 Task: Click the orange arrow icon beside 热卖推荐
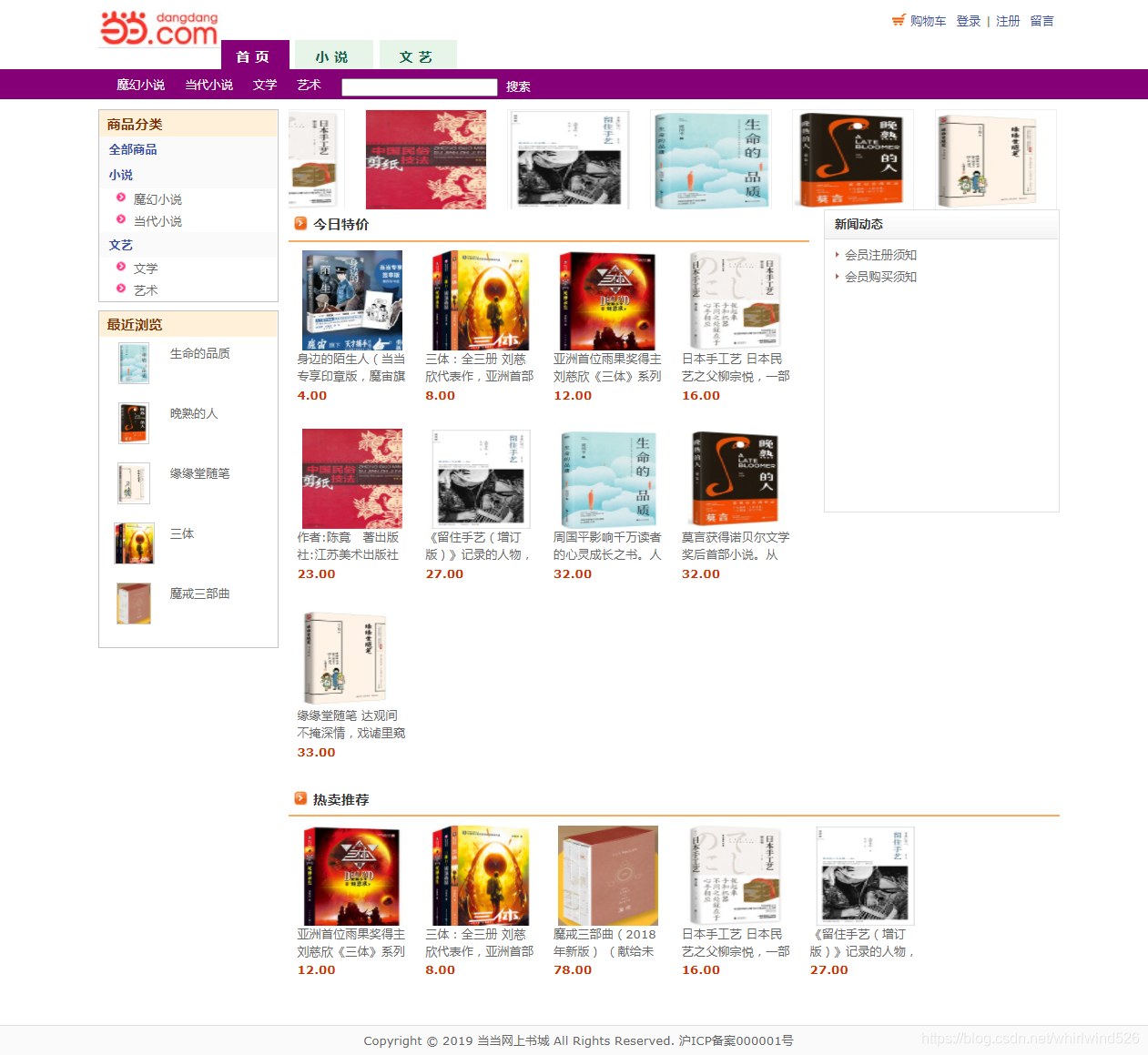click(300, 798)
